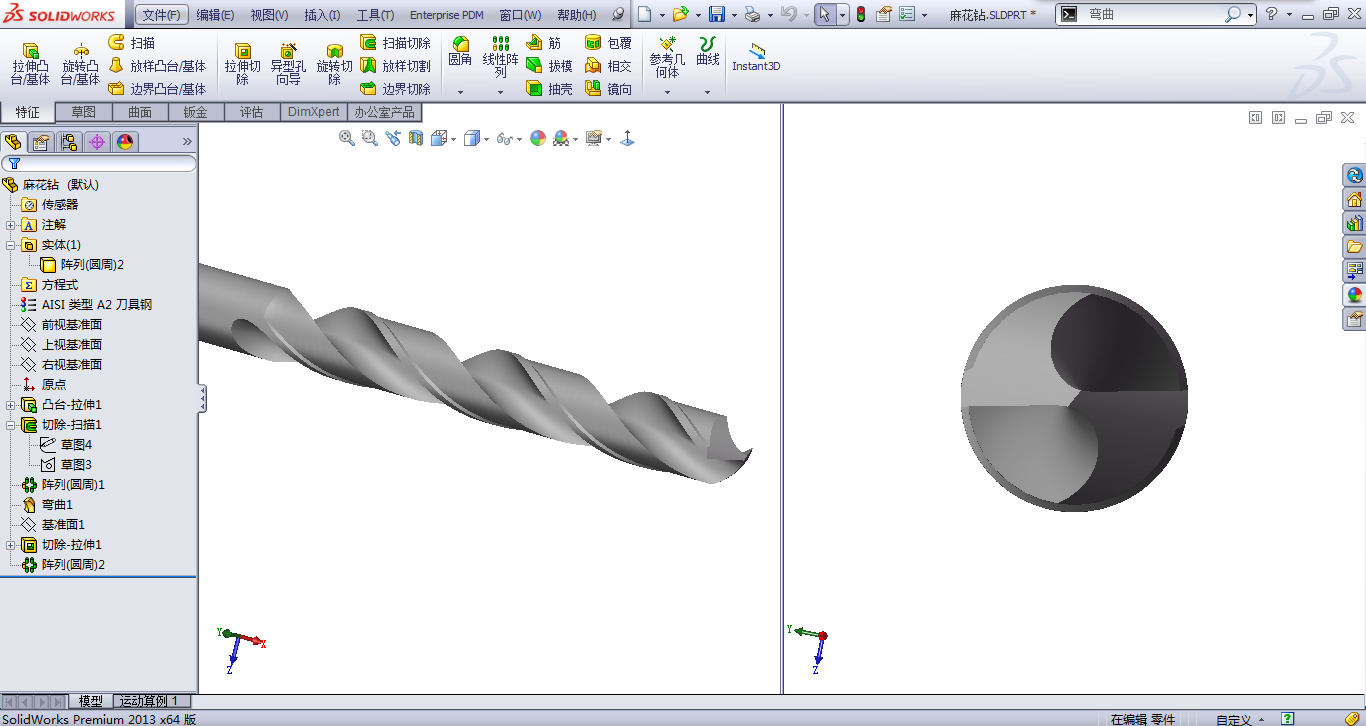This screenshot has width=1366, height=726.
Task: Open the Hole Wizard (异型孔向导) tool
Action: [288, 64]
